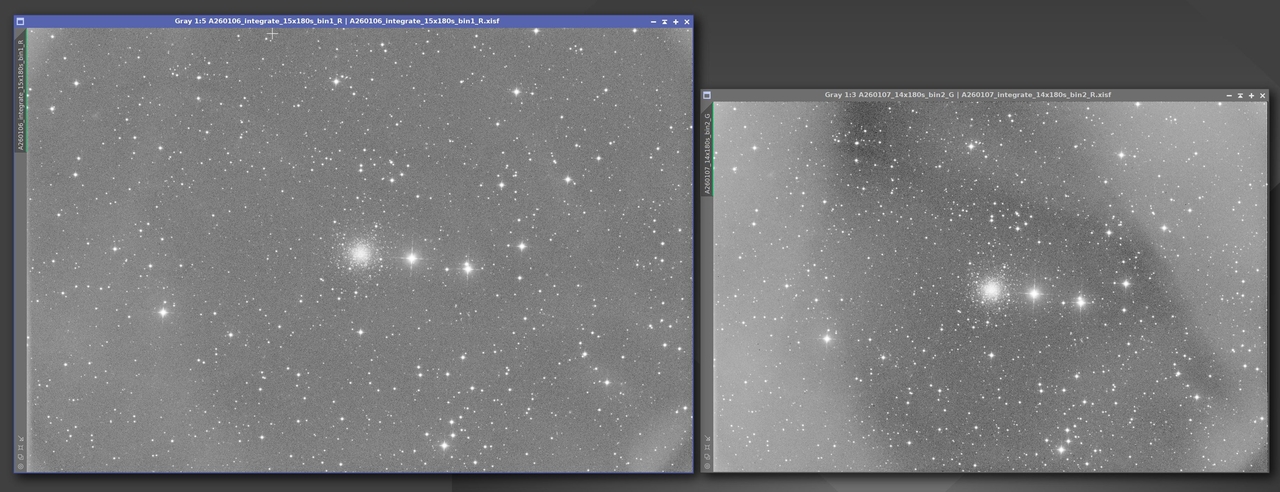Shade the A260106 bin1_R window with the roll-up button
1280x492 pixels.
tap(665, 21)
